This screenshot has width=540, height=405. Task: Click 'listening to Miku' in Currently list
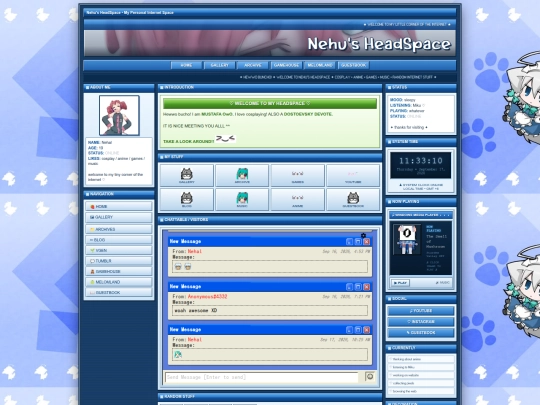(x=421, y=367)
